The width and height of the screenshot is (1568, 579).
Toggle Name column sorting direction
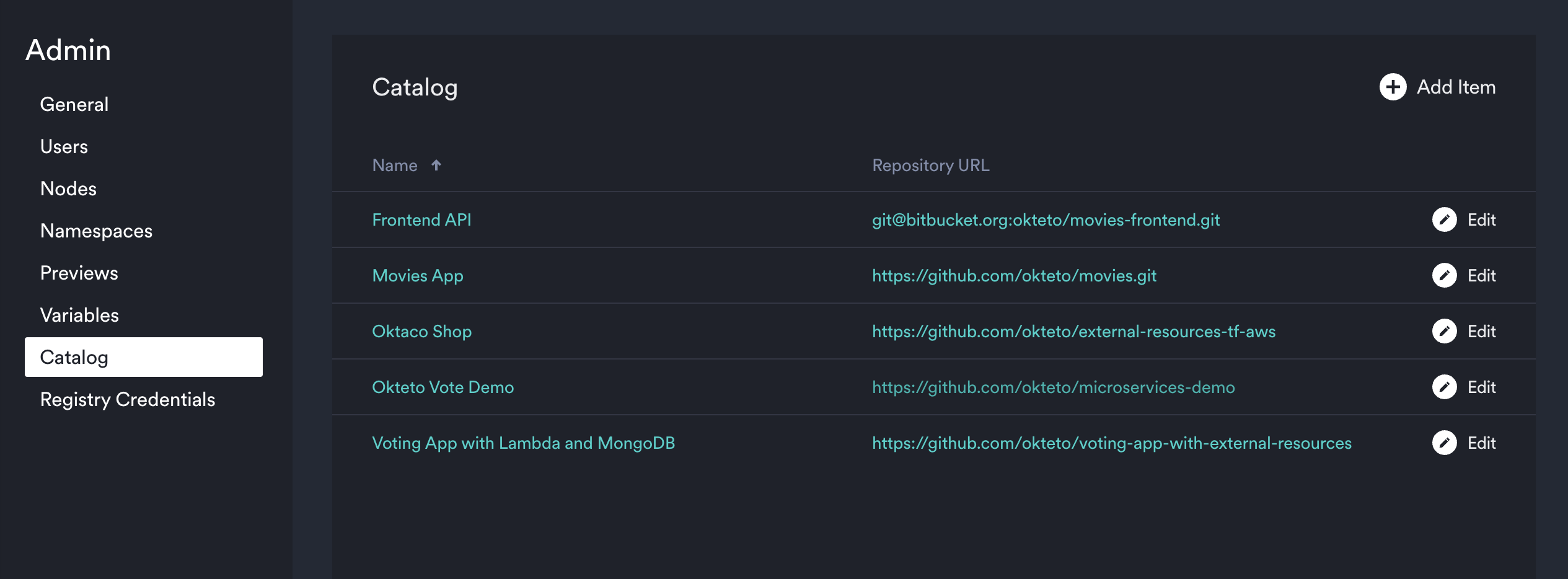pos(437,165)
